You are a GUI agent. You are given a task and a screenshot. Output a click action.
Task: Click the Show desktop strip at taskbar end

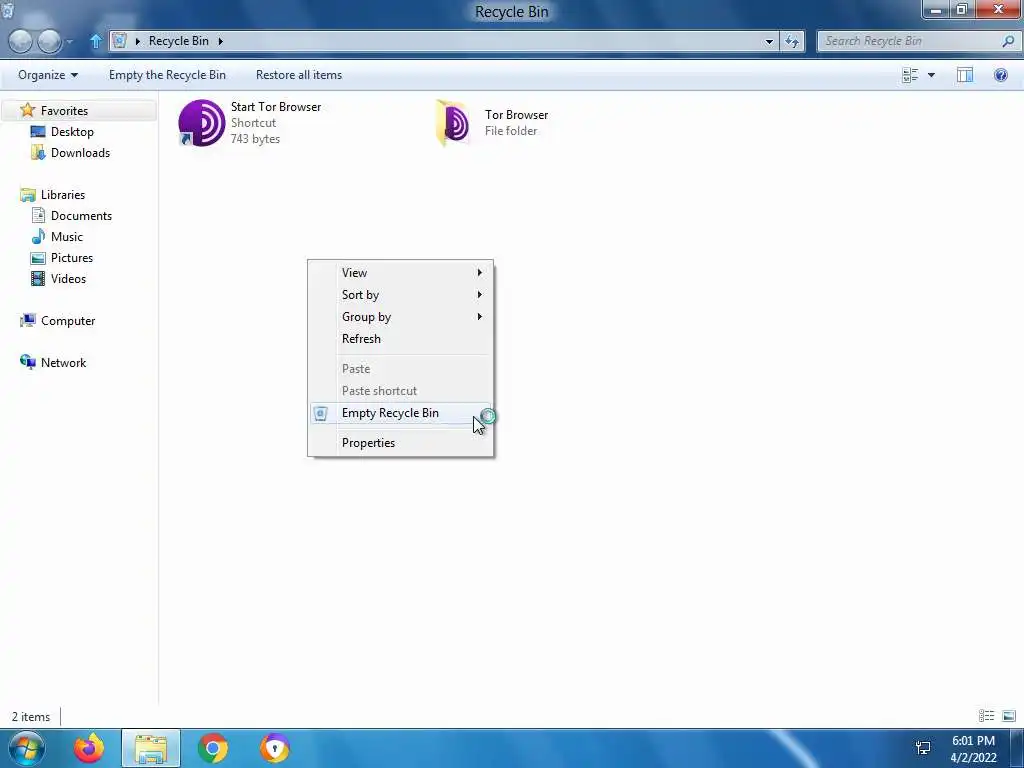click(1019, 748)
